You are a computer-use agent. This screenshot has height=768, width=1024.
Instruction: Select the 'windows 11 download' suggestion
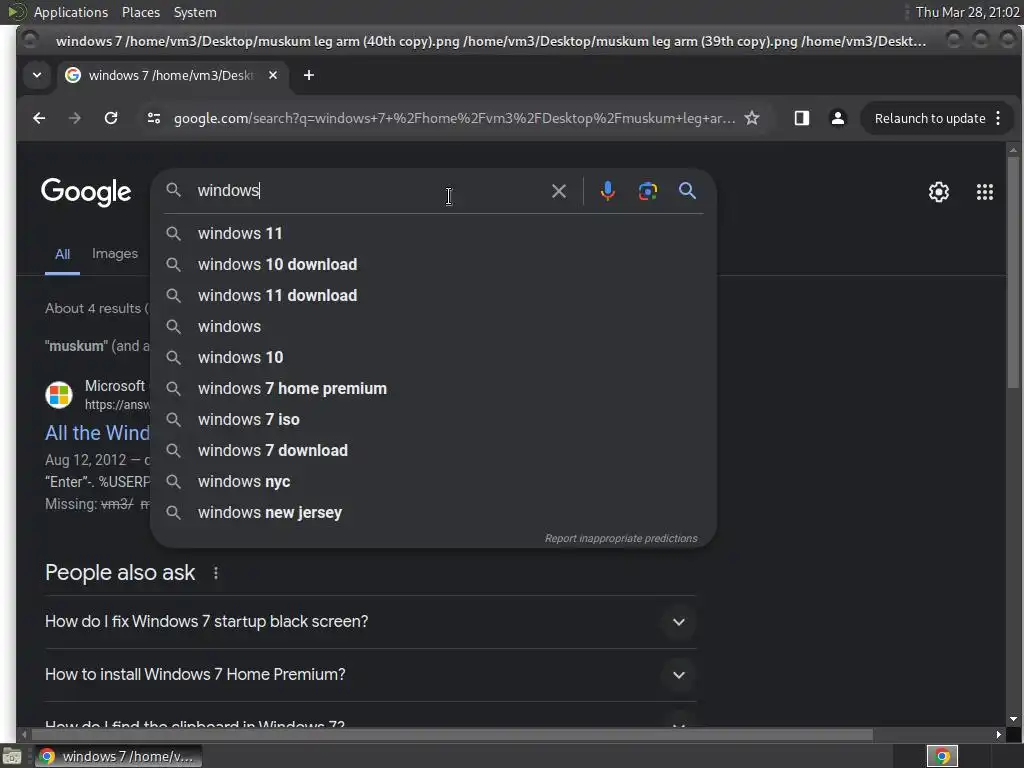(x=434, y=295)
